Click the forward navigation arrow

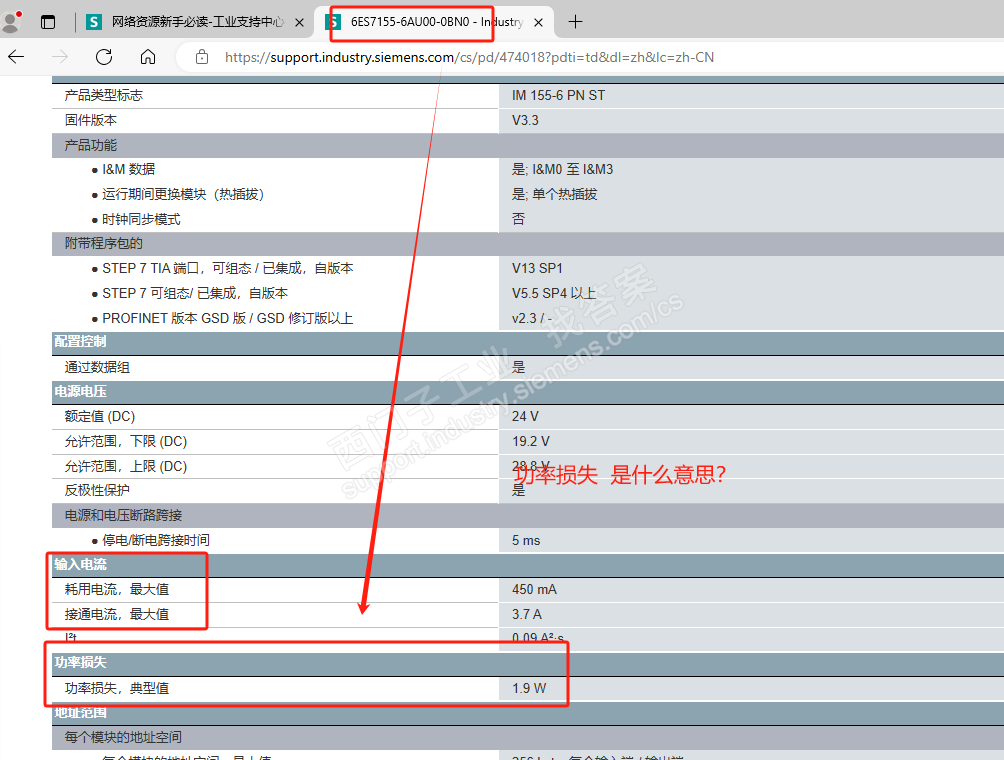[x=60, y=57]
